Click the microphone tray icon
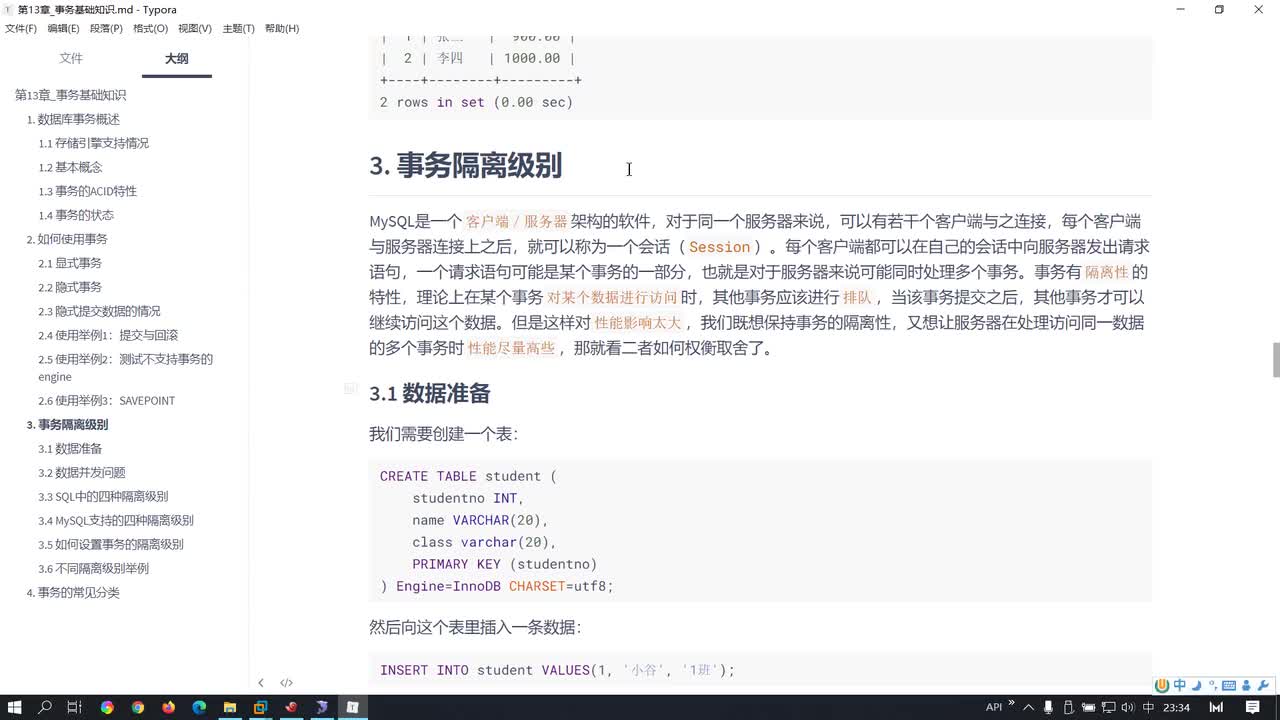1280x720 pixels. point(1046,707)
